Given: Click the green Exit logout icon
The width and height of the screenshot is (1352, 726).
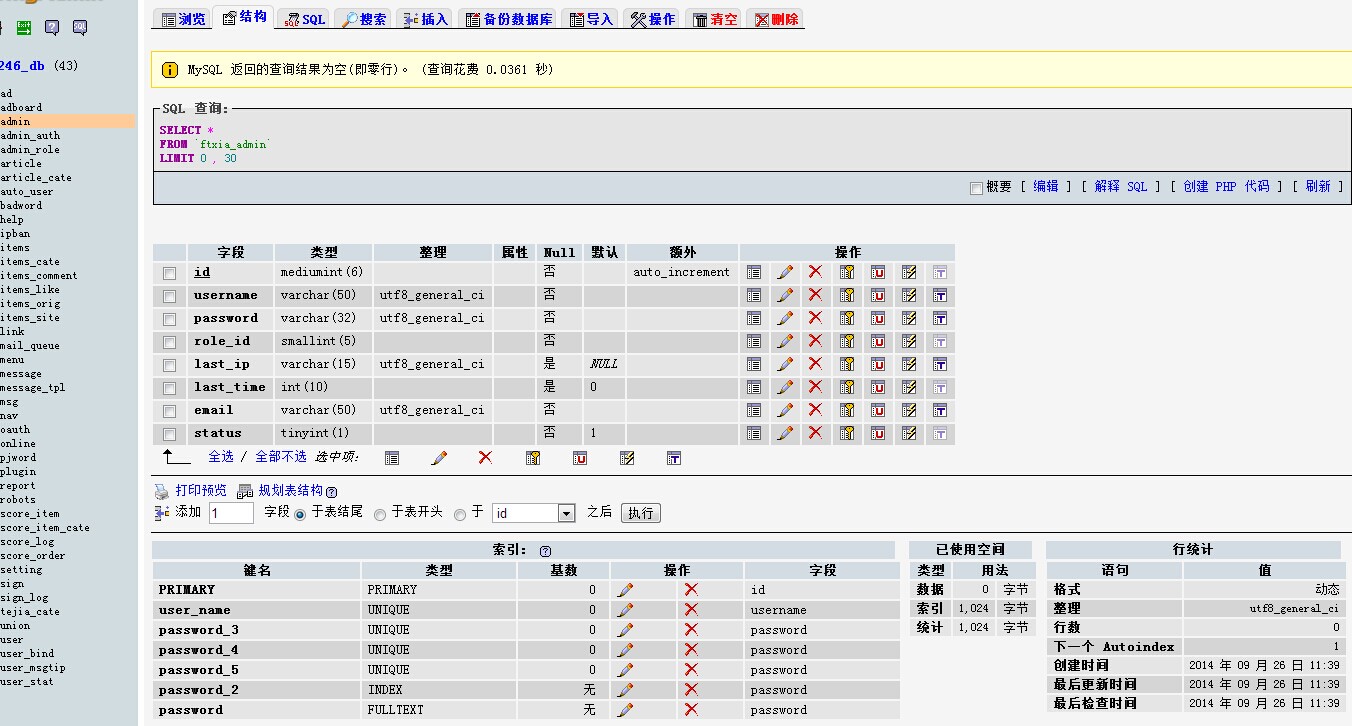Looking at the screenshot, I should point(24,28).
